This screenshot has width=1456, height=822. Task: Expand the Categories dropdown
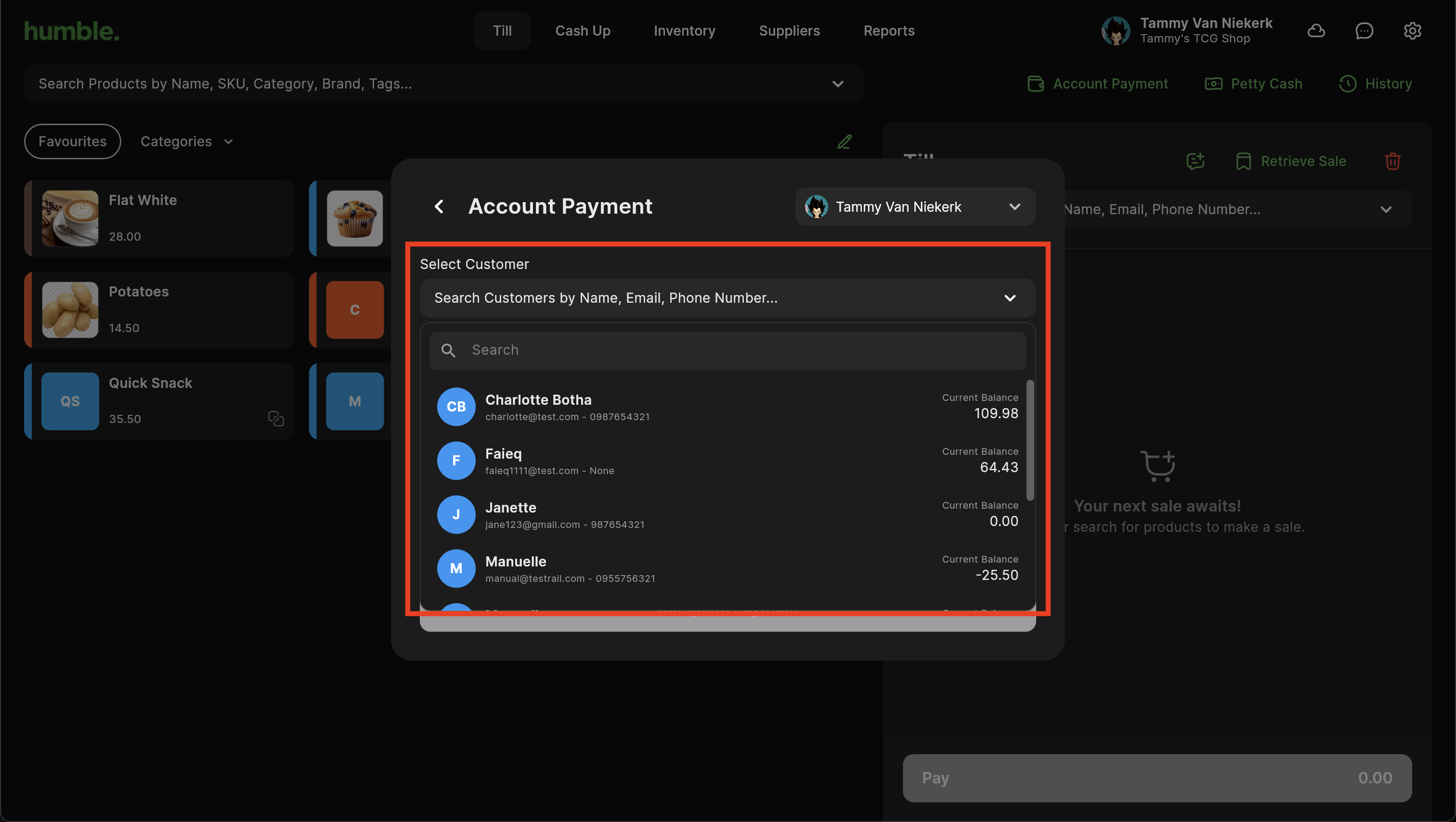(x=186, y=141)
